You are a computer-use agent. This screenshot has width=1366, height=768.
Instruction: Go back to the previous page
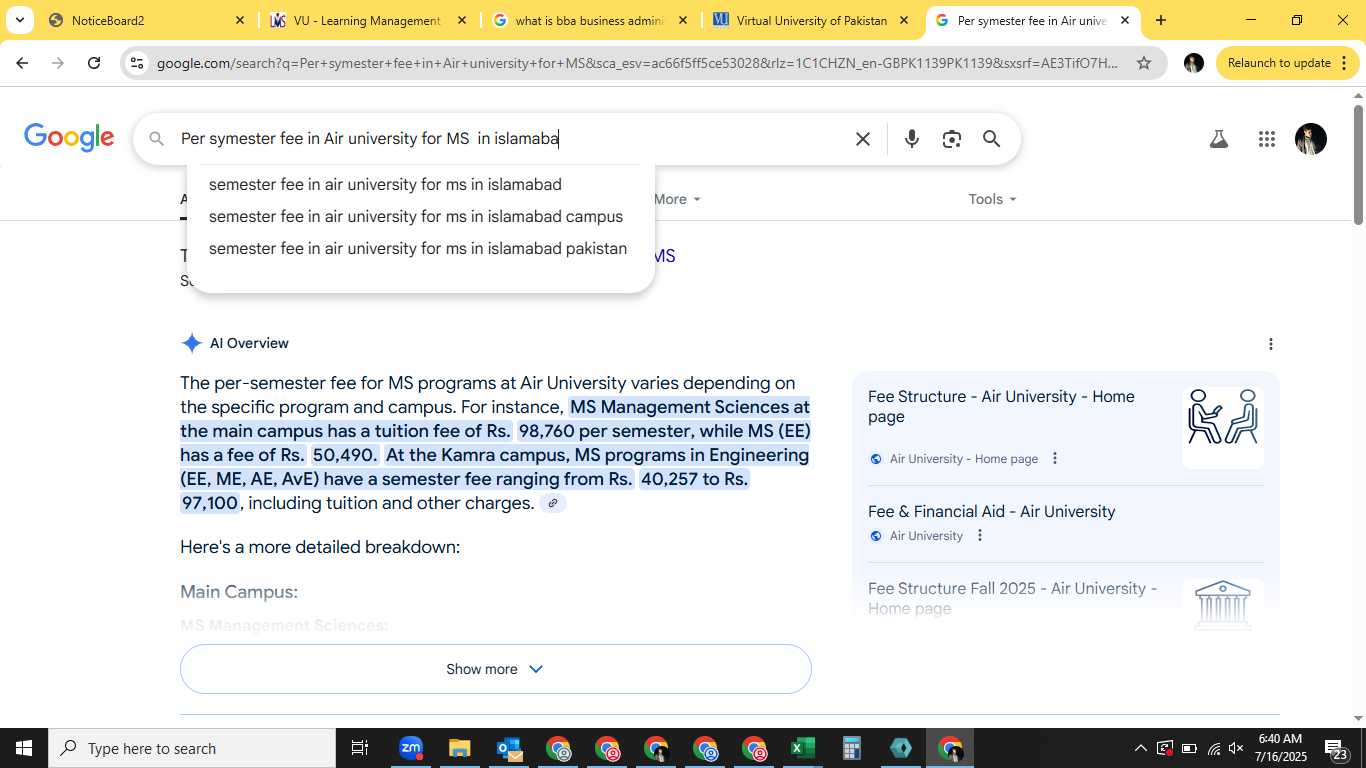[x=22, y=63]
